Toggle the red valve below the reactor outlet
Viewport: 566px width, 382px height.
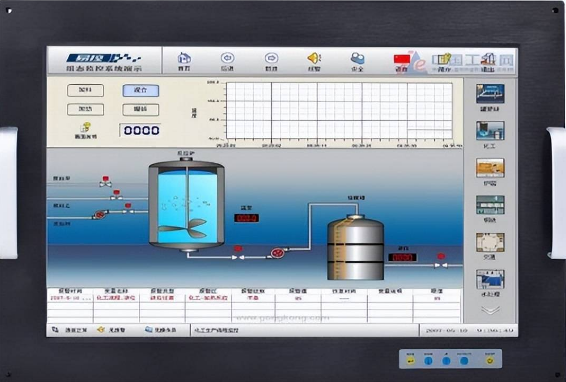tap(238, 252)
